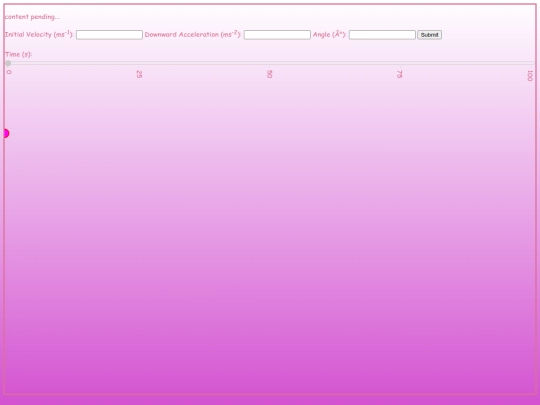Viewport: 540px width, 405px height.
Task: Submit the projectile parameters
Action: tap(429, 35)
